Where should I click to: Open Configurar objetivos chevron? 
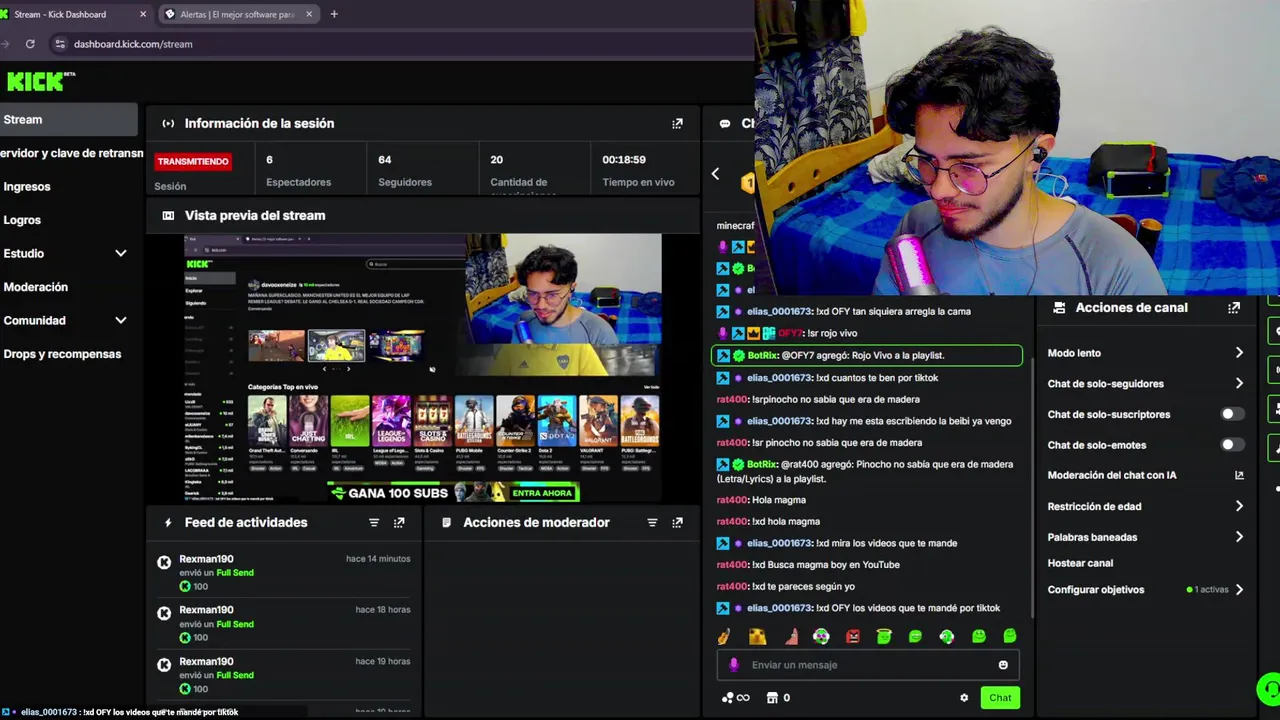click(1239, 590)
